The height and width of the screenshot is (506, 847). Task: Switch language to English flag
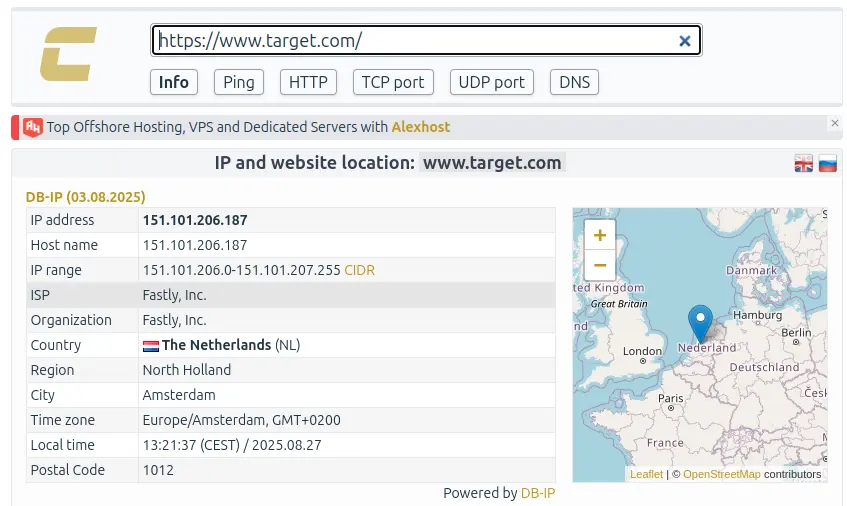(x=803, y=164)
